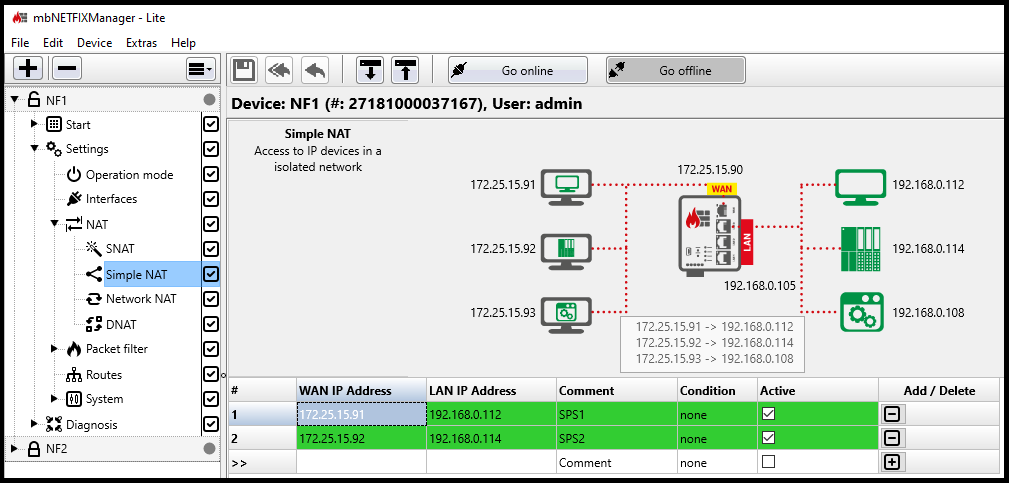Open Operation mode power icon item
Screen dimensions: 1009x483
pyautogui.click(x=75, y=174)
